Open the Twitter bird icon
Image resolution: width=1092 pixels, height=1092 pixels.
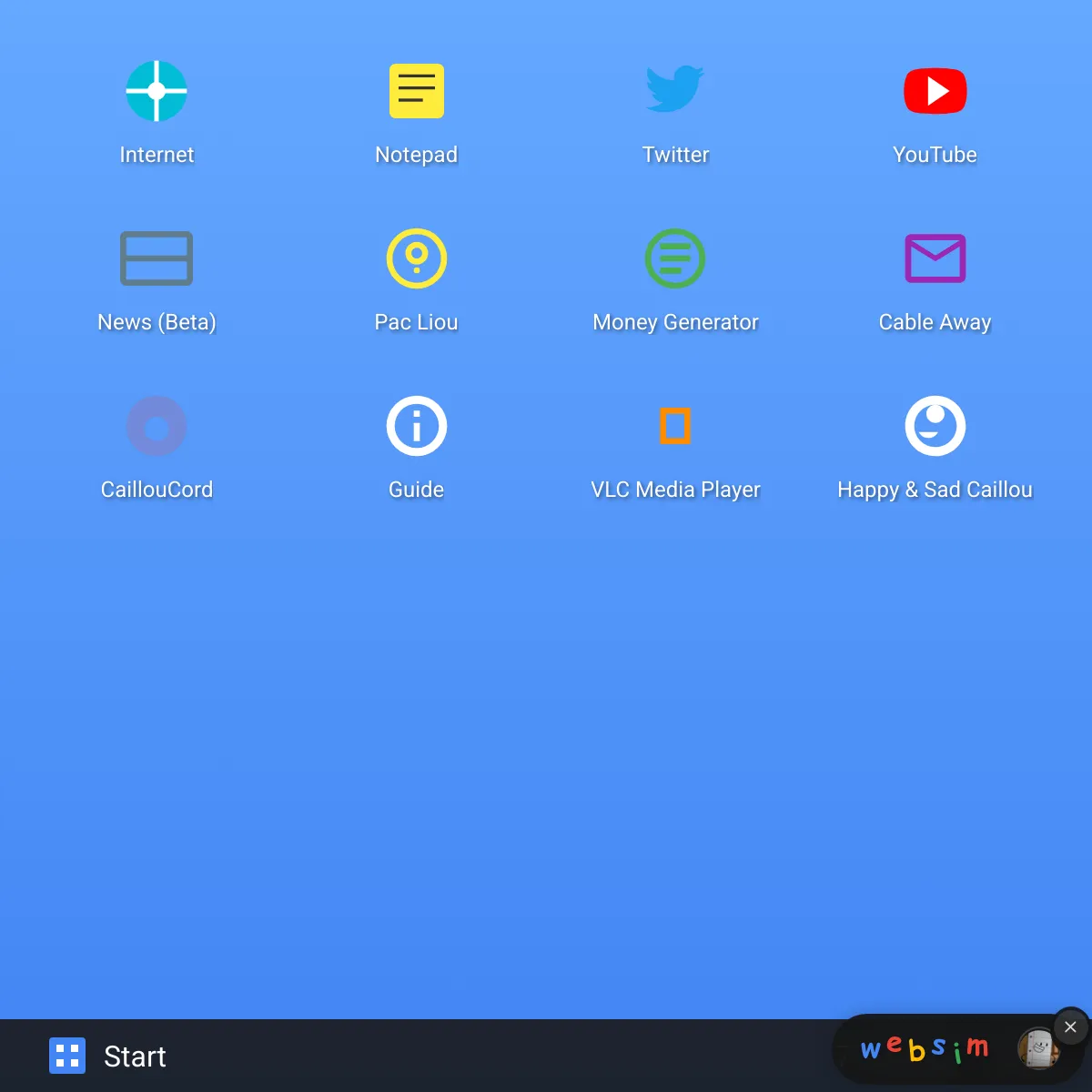click(675, 89)
